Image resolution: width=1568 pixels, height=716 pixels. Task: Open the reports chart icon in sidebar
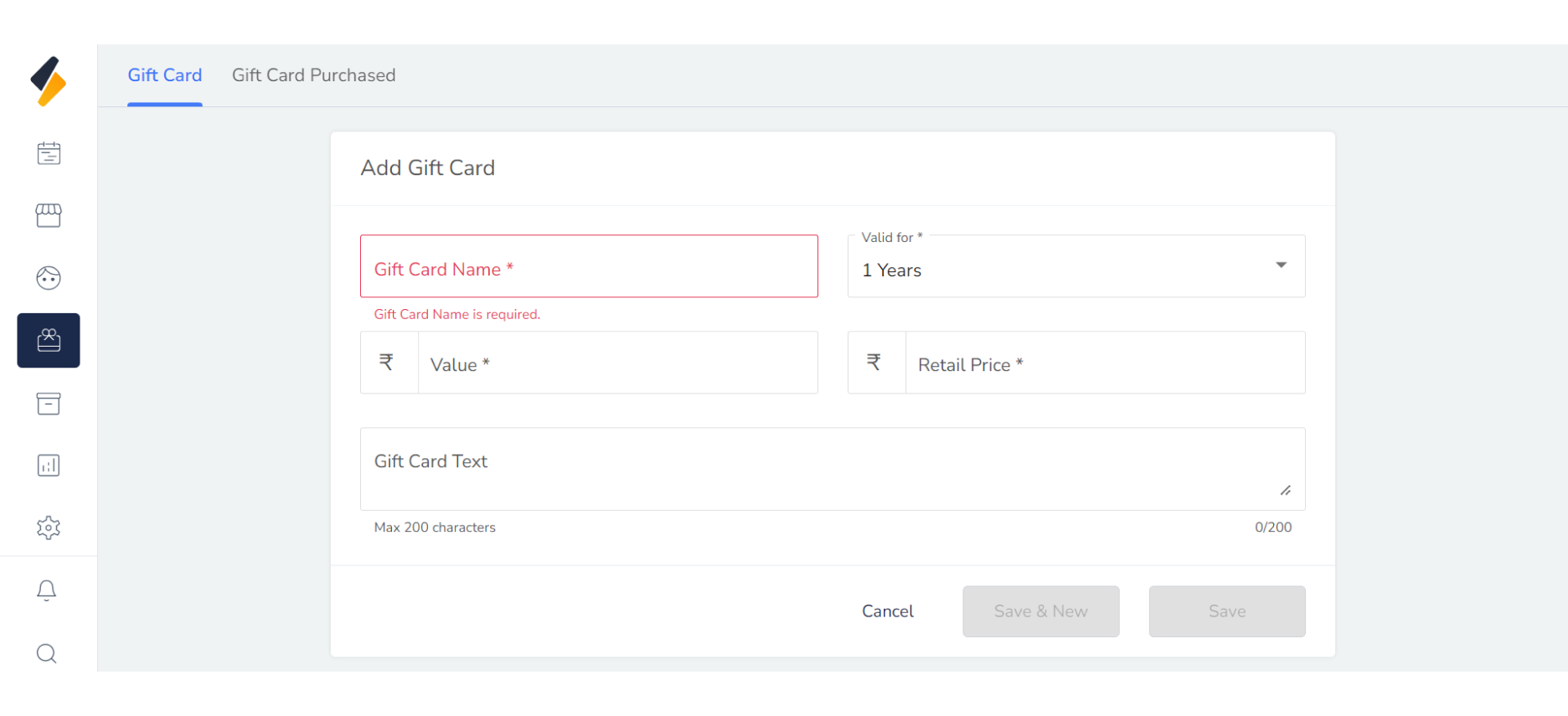click(49, 466)
